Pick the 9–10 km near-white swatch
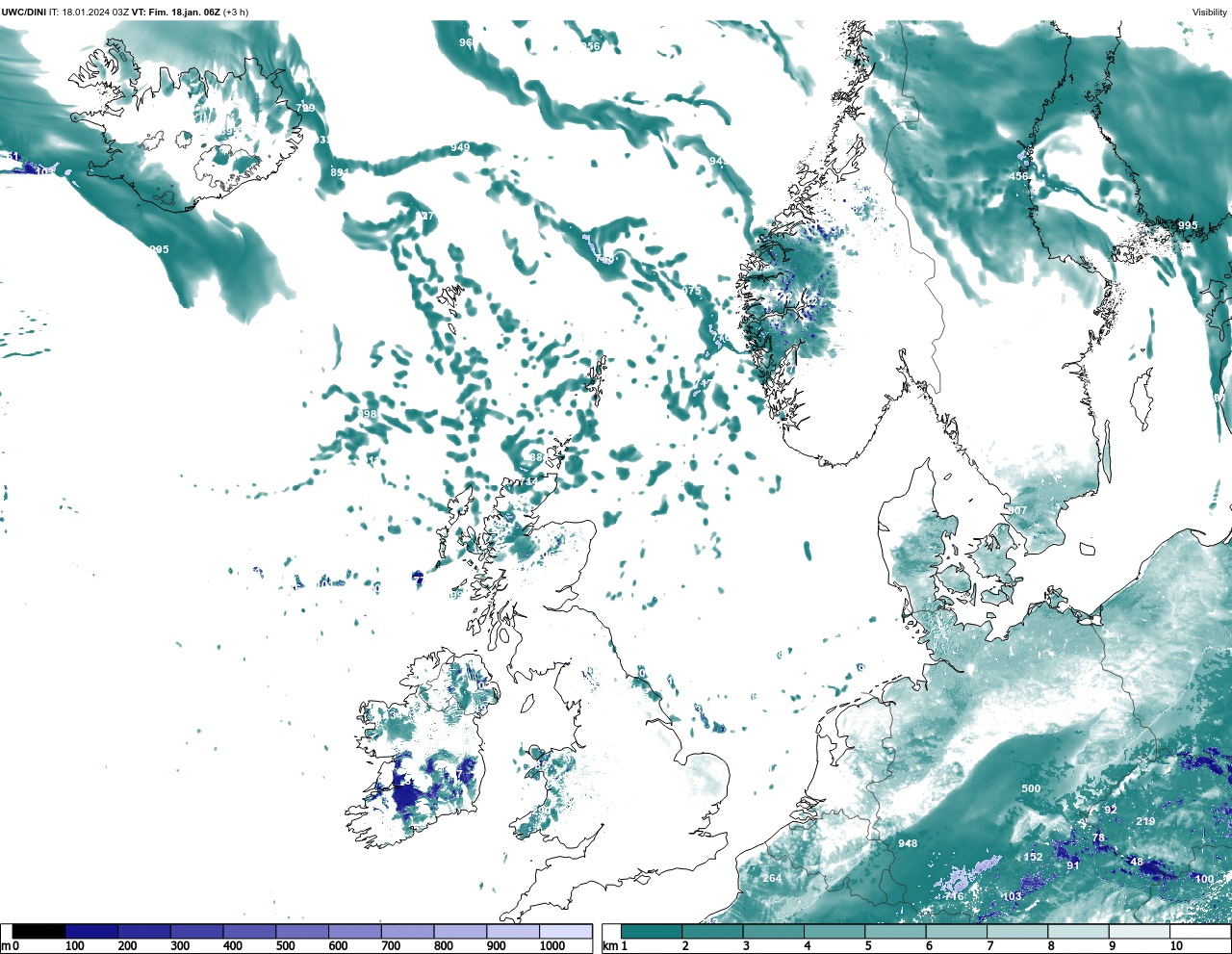This screenshot has height=954, width=1232. click(1139, 931)
